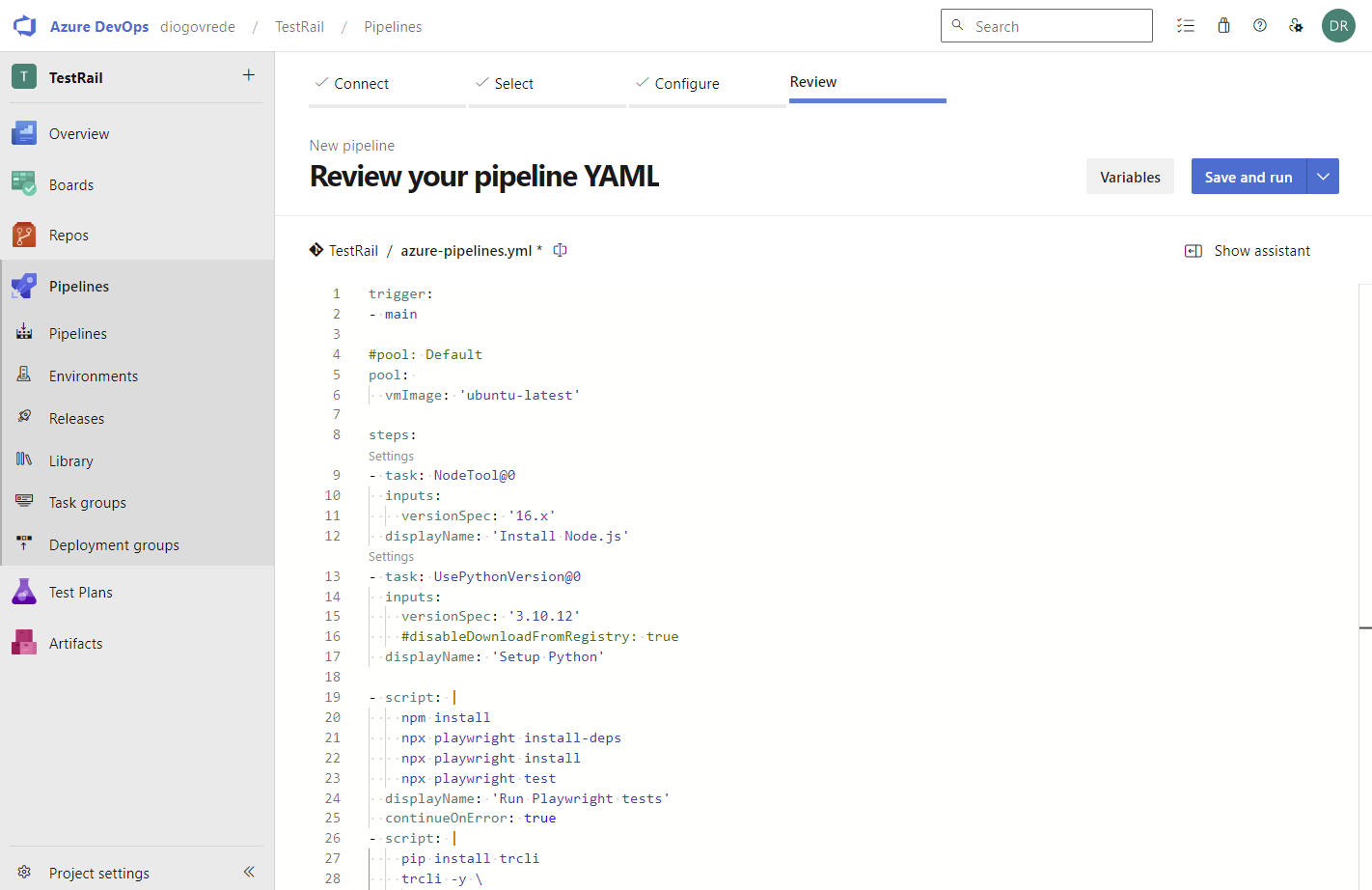Collapse the left navigation sidebar
Image resolution: width=1372 pixels, height=890 pixels.
pyautogui.click(x=249, y=872)
